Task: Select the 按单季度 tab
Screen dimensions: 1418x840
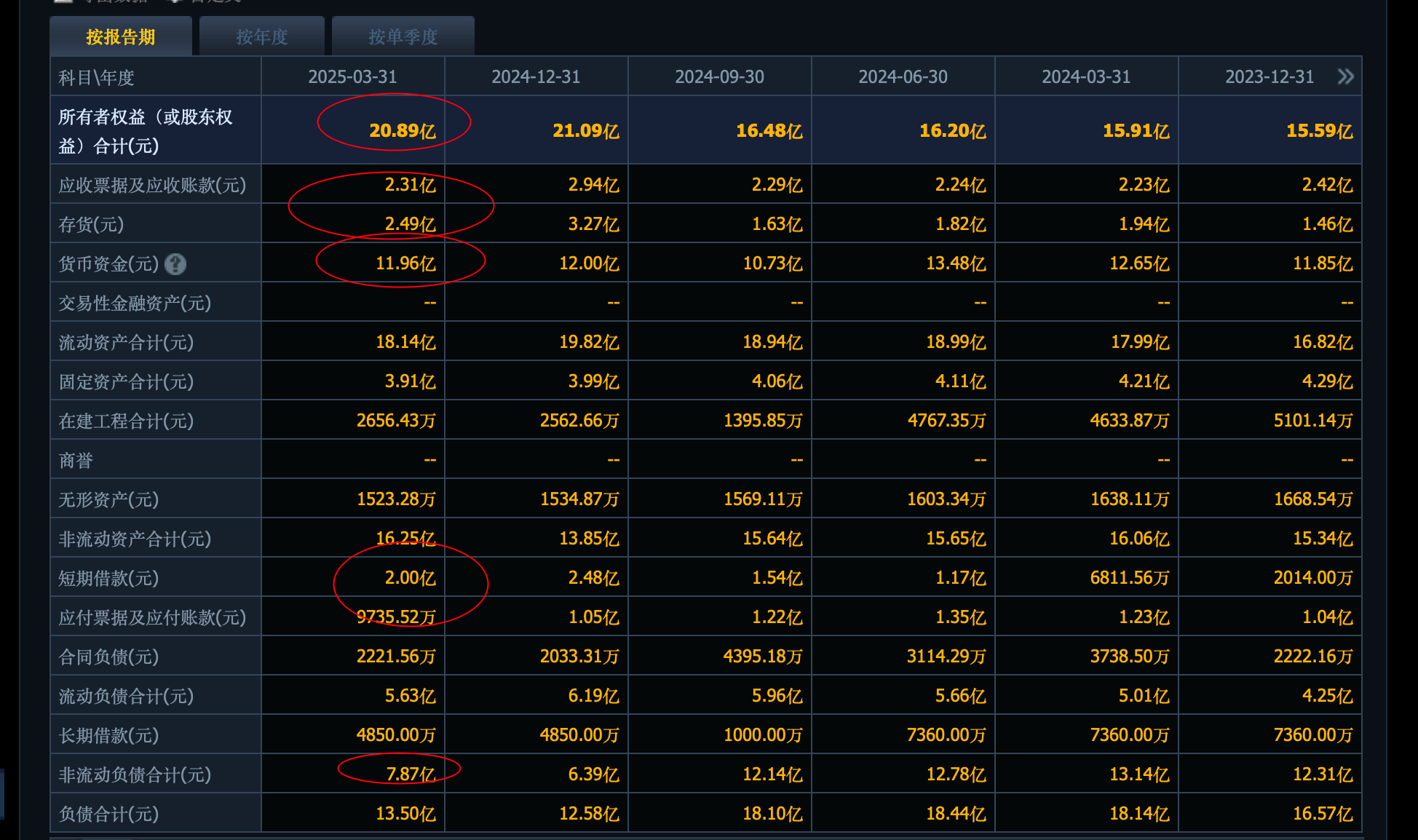Action: (403, 37)
